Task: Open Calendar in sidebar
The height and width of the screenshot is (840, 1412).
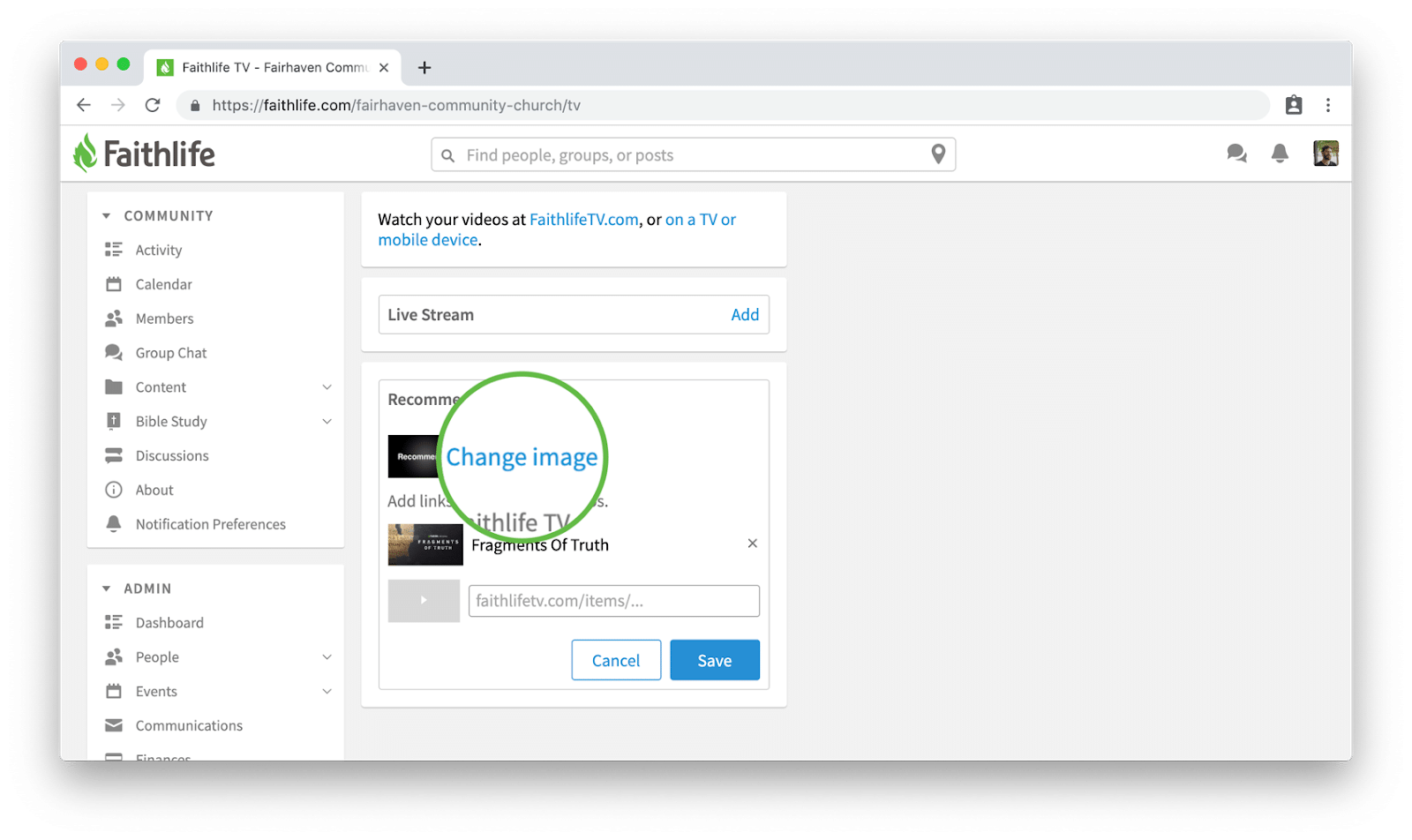Action: 163,284
